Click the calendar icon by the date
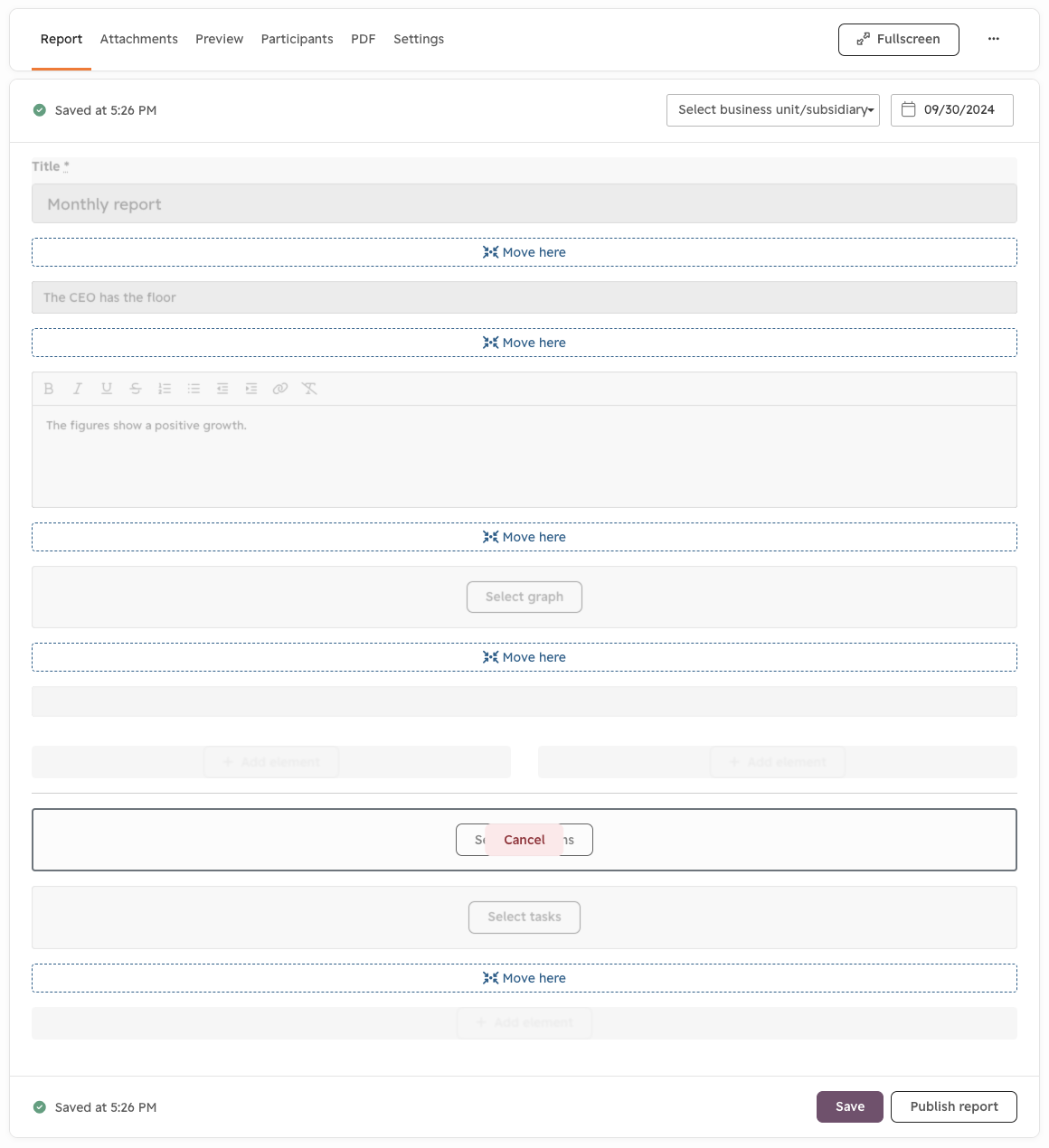Image resolution: width=1049 pixels, height=1148 pixels. [x=909, y=109]
